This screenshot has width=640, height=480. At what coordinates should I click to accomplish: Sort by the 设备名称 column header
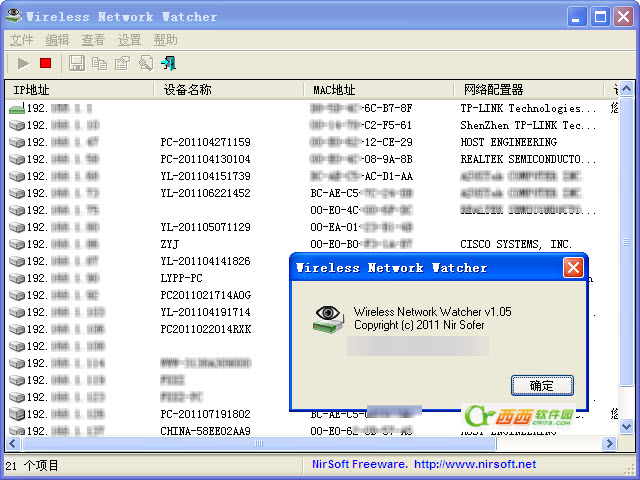[229, 90]
